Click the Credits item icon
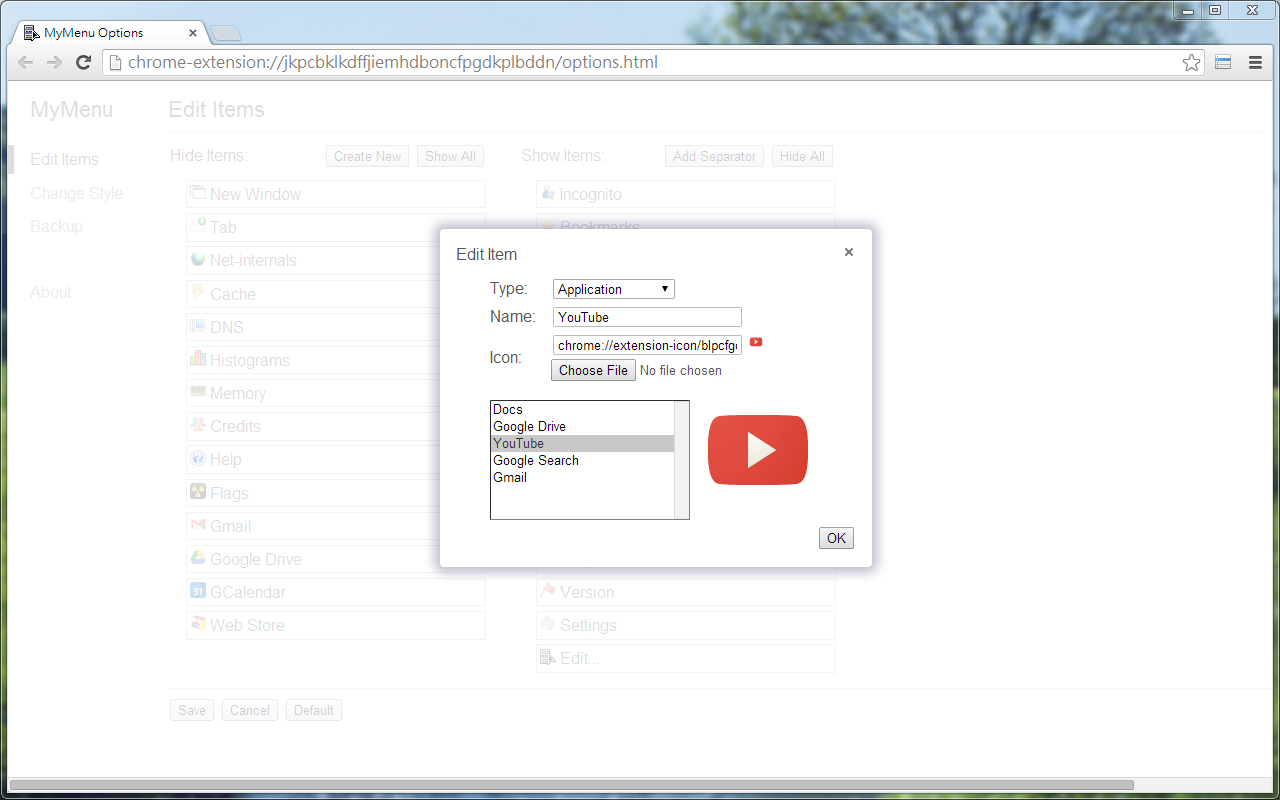The image size is (1280, 800). coord(198,424)
